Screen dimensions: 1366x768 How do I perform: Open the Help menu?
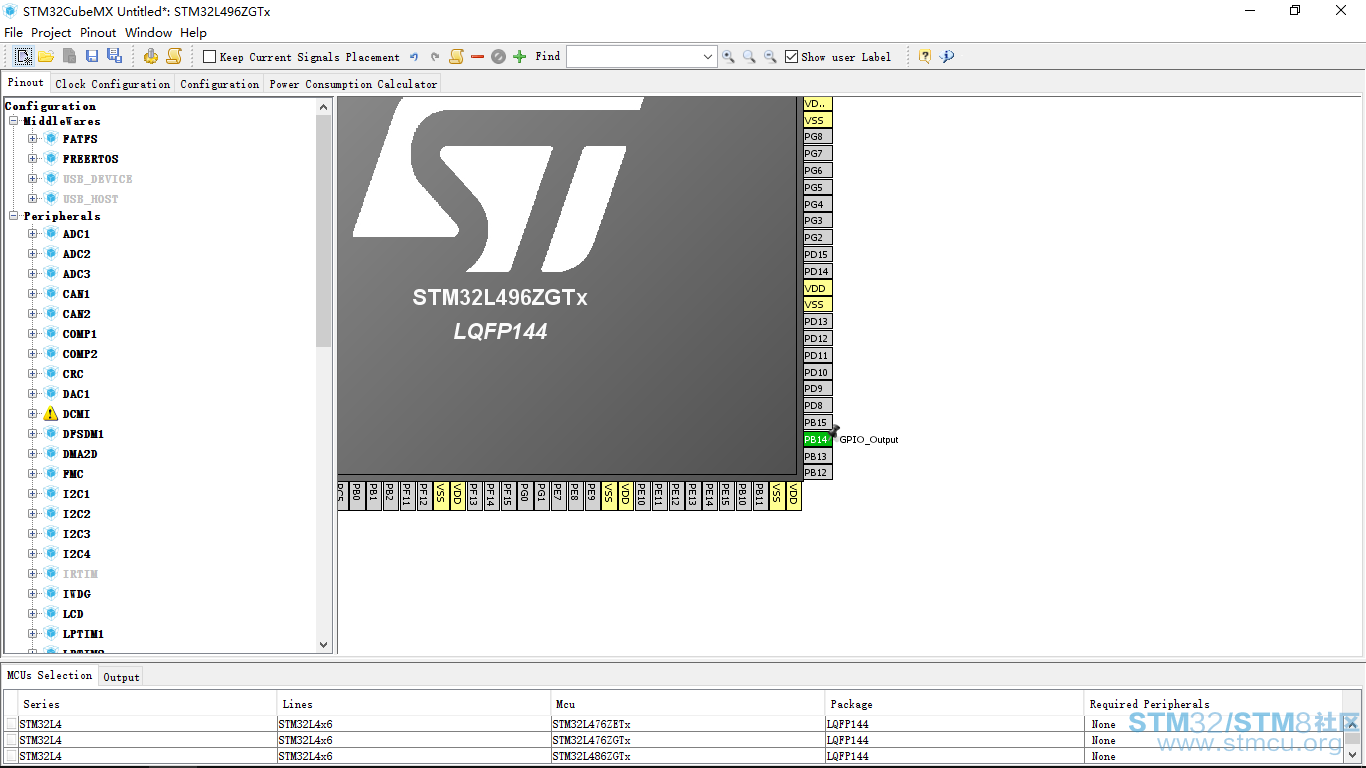pos(193,33)
